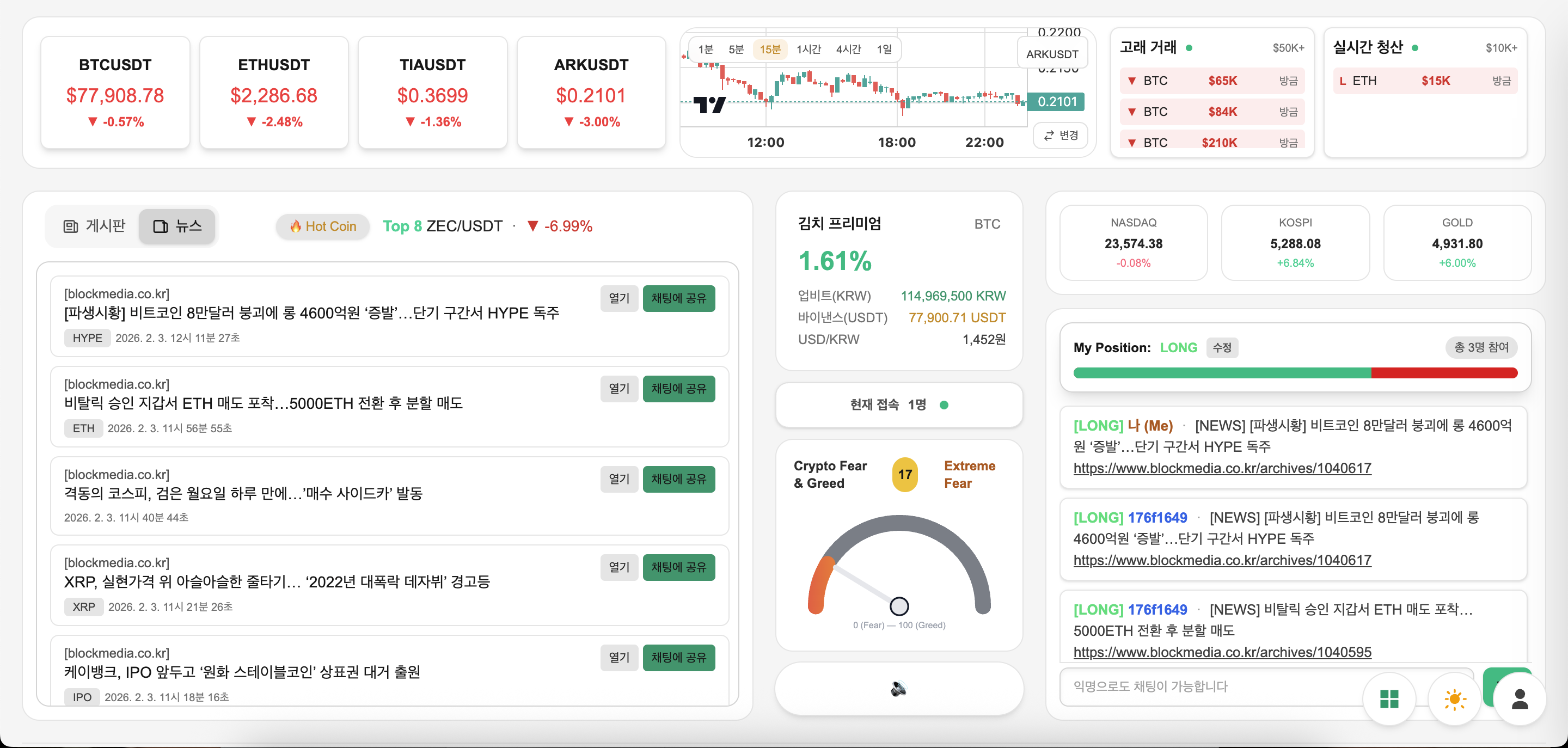Click the TradingView logo on chart
Screen dimensions: 1568x748
coord(709,105)
